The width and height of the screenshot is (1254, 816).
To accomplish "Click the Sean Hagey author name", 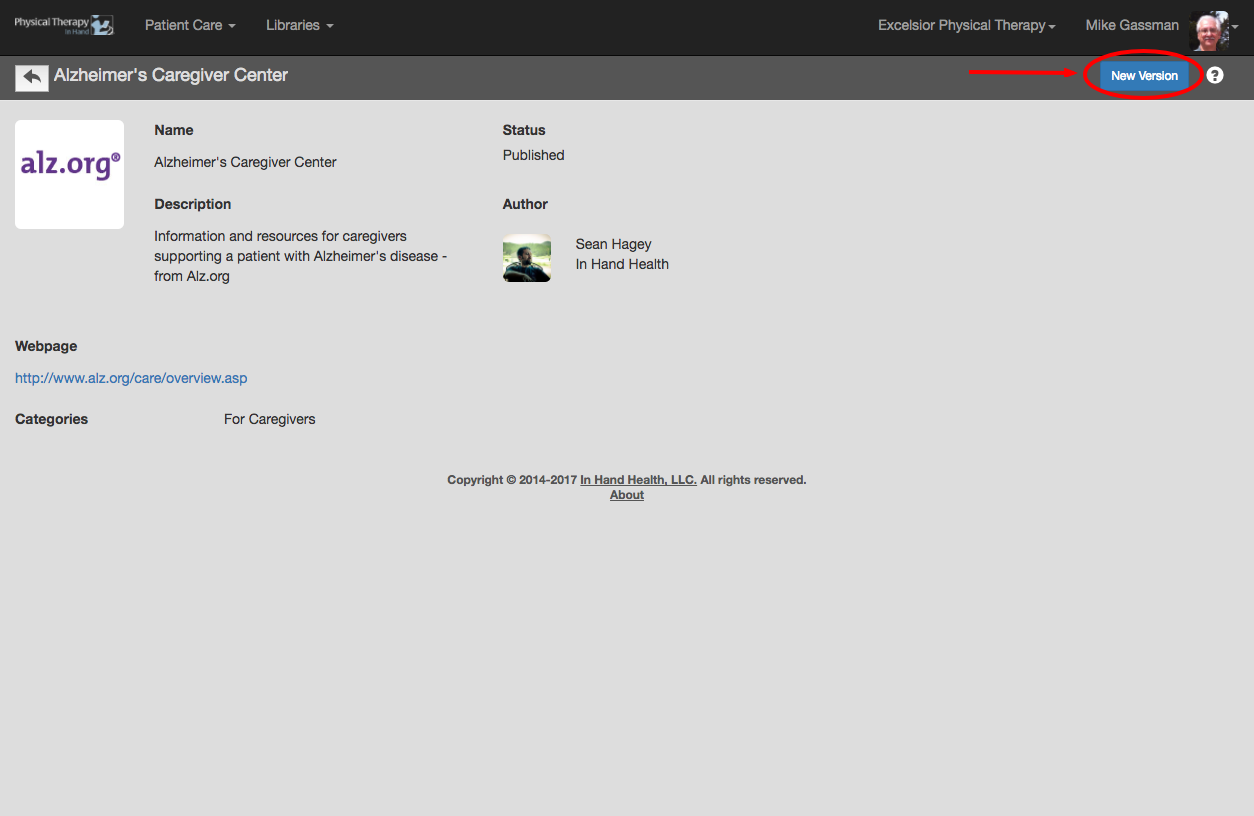I will (613, 244).
